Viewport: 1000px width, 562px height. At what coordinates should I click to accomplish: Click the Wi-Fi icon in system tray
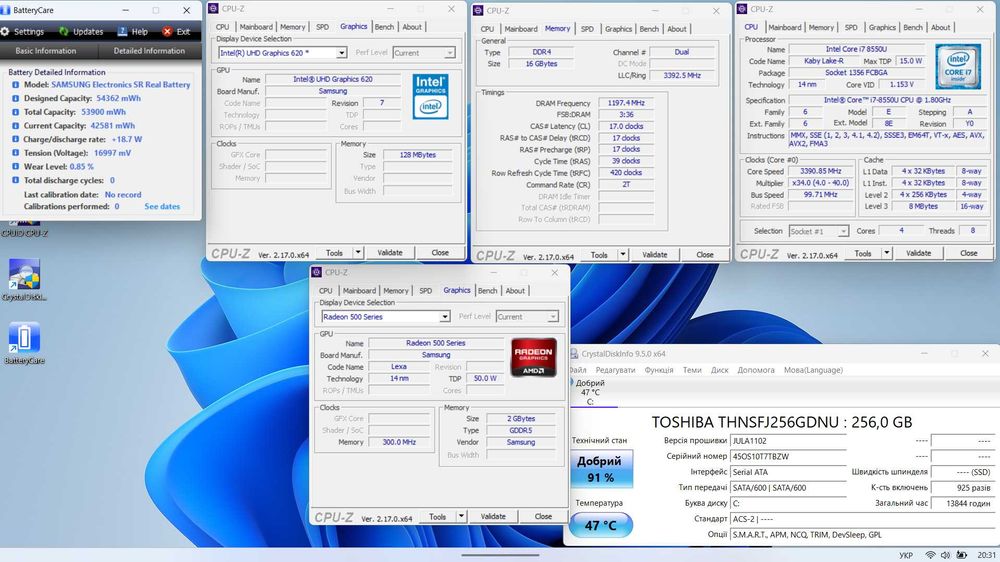tap(930, 555)
